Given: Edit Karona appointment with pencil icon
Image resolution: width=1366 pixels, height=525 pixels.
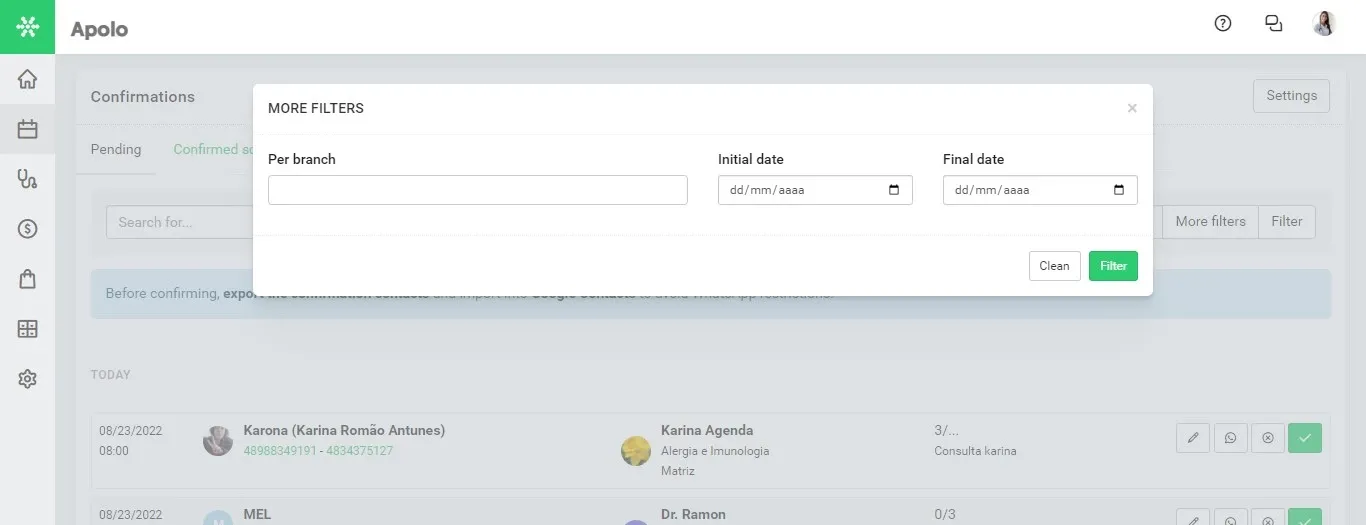Looking at the screenshot, I should tap(1193, 438).
